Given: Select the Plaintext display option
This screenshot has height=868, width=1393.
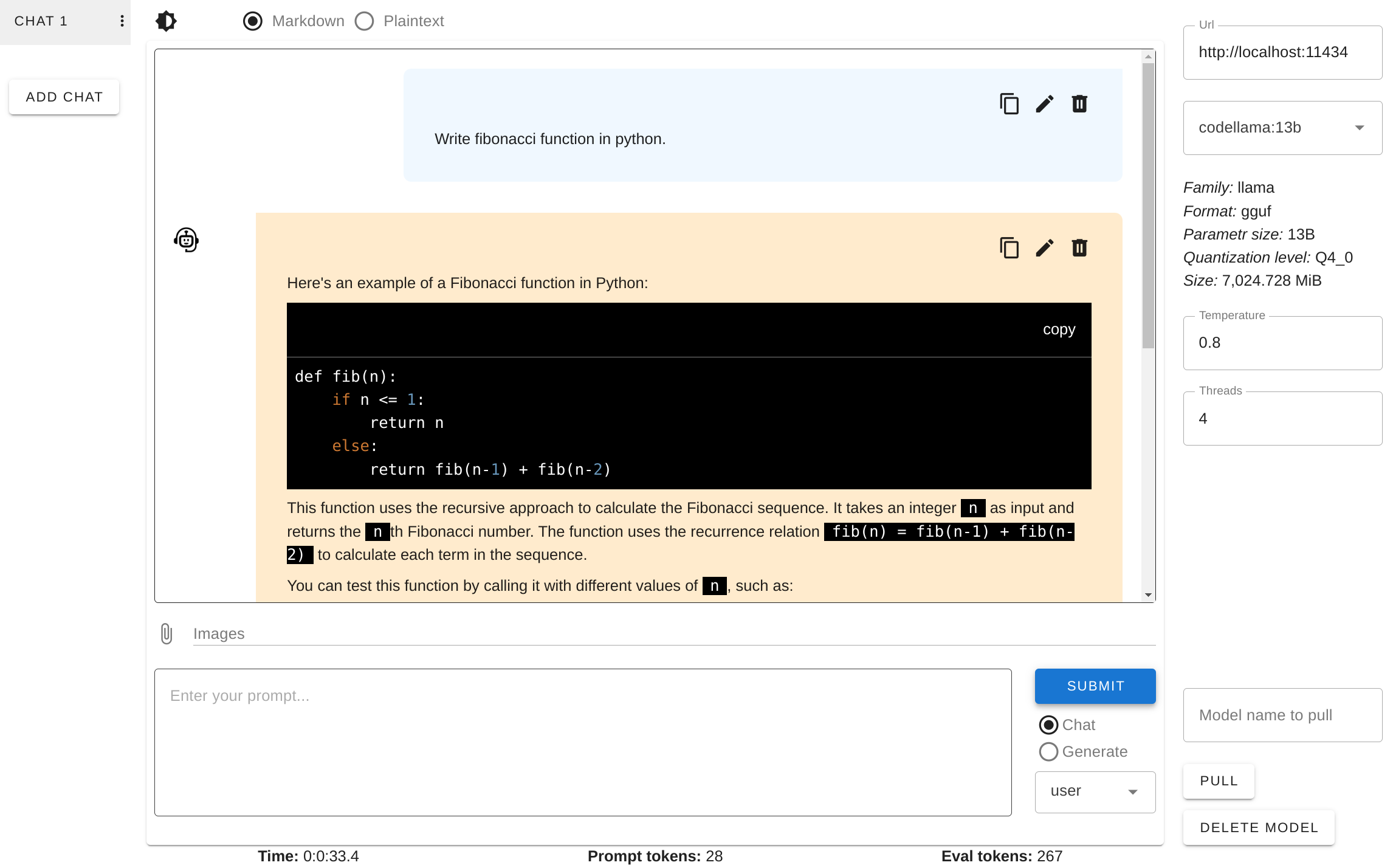Looking at the screenshot, I should (365, 21).
